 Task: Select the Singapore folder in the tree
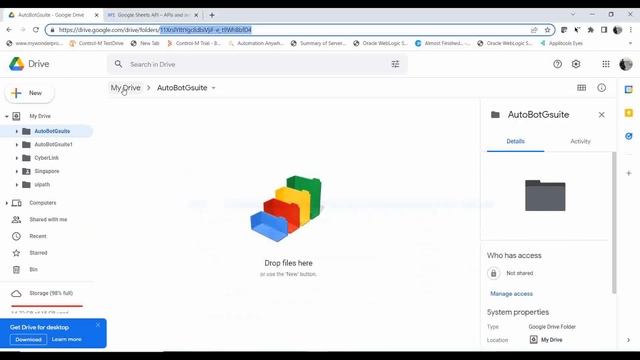(47, 171)
